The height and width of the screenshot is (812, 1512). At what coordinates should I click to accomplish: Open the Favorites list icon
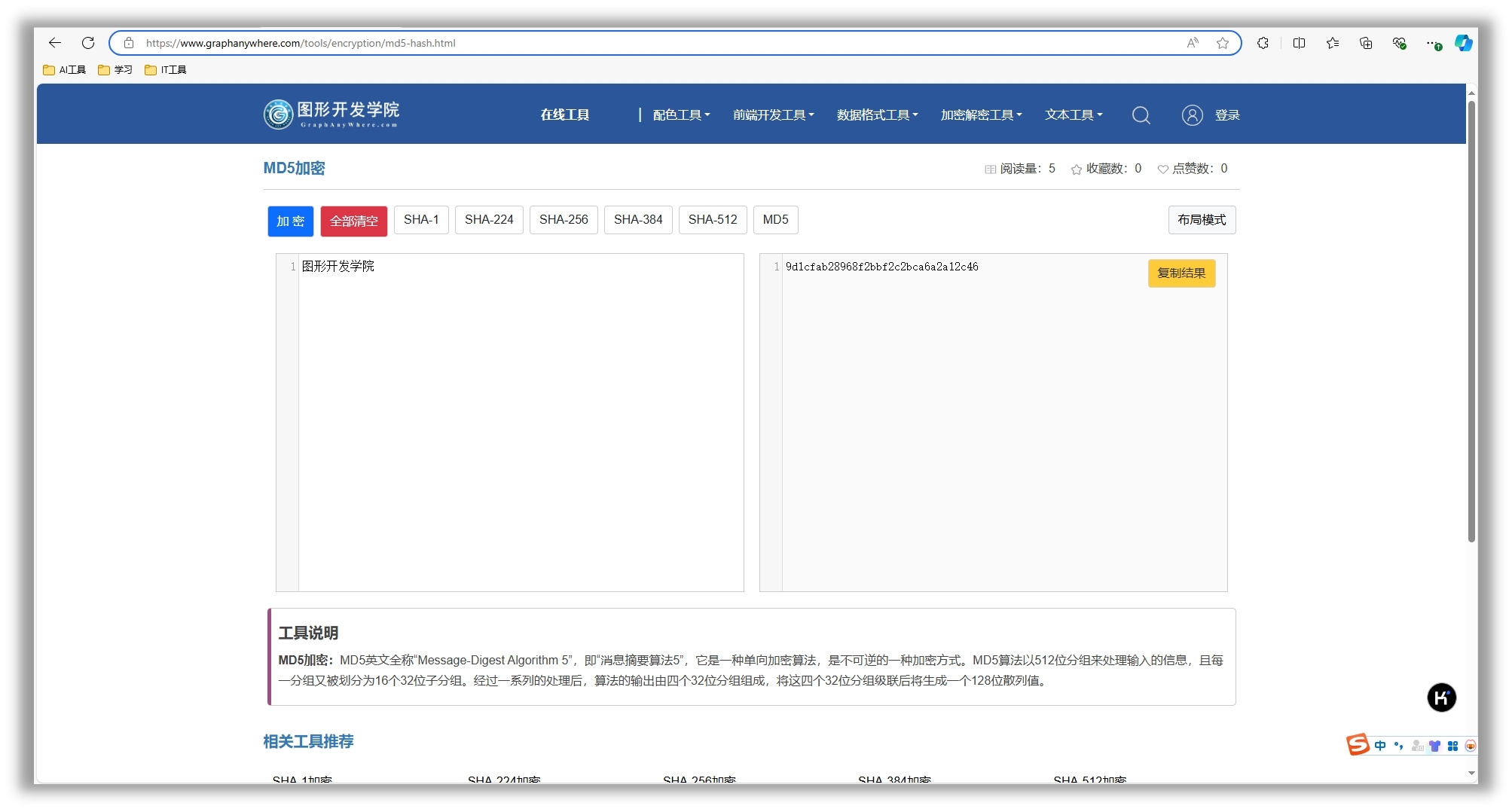1333,43
